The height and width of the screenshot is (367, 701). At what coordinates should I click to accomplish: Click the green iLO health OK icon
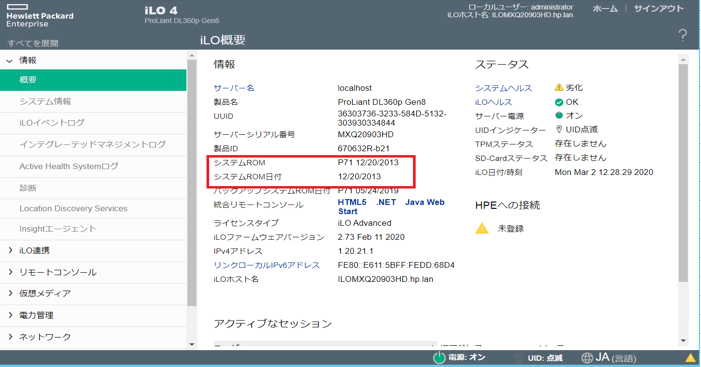[559, 102]
